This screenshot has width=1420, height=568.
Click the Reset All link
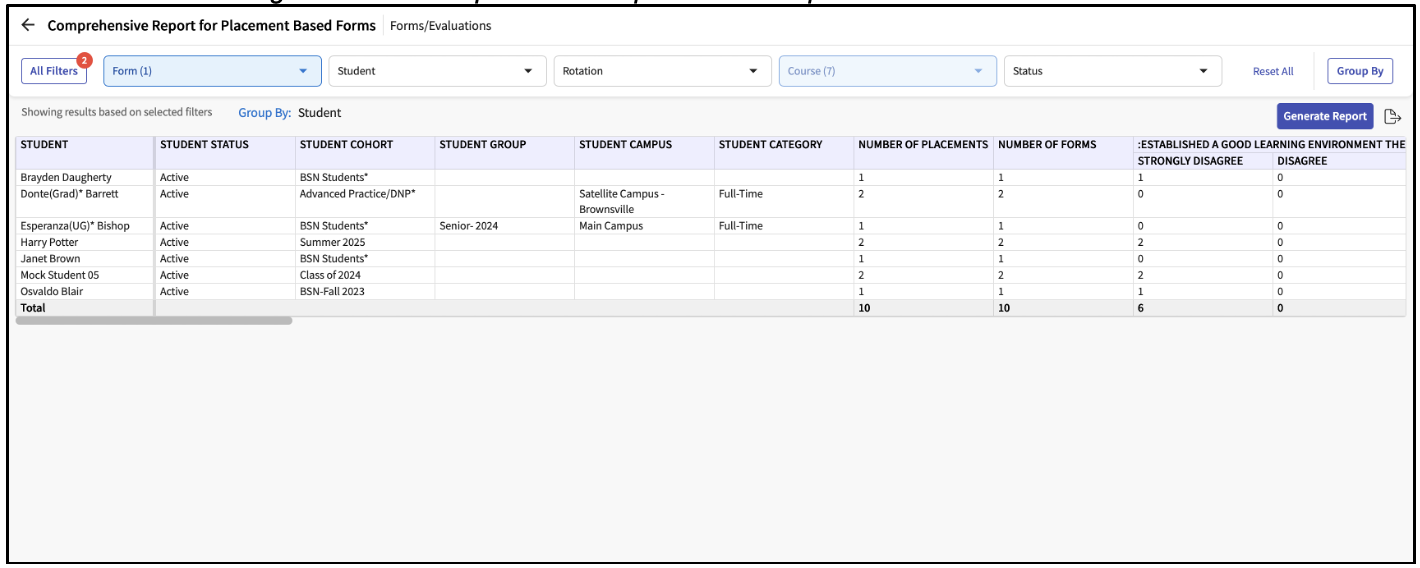pyautogui.click(x=1273, y=72)
